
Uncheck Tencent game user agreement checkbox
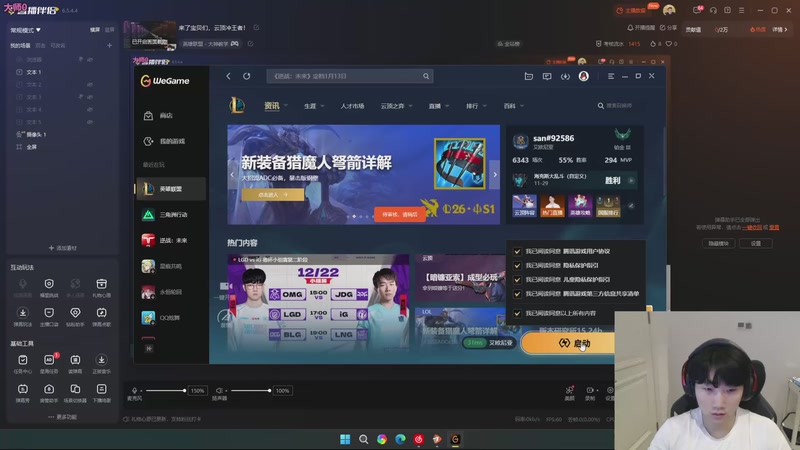click(517, 252)
